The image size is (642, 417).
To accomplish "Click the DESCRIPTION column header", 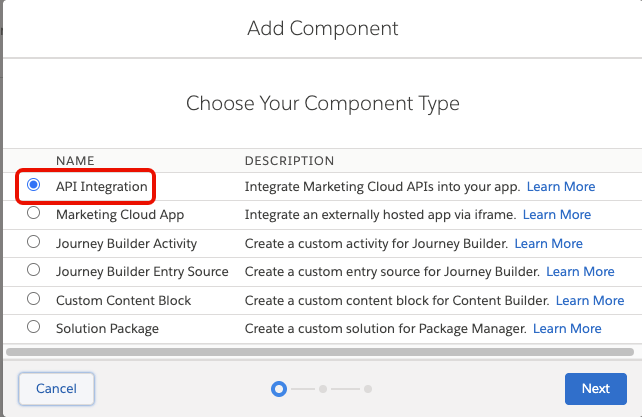I will (289, 160).
